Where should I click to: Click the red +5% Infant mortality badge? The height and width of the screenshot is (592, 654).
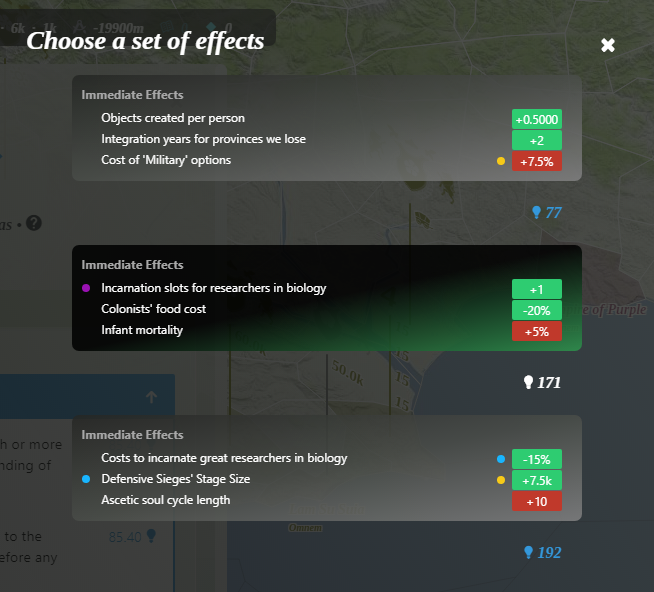coord(537,331)
